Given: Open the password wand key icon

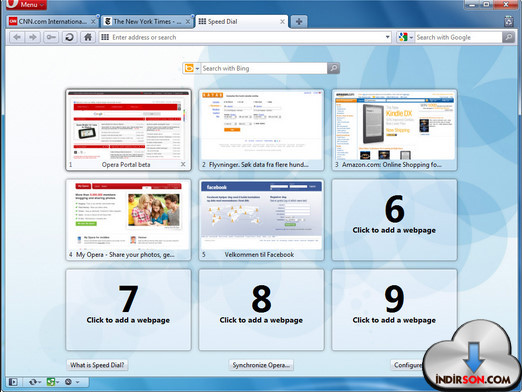Looking at the screenshot, I should [51, 37].
